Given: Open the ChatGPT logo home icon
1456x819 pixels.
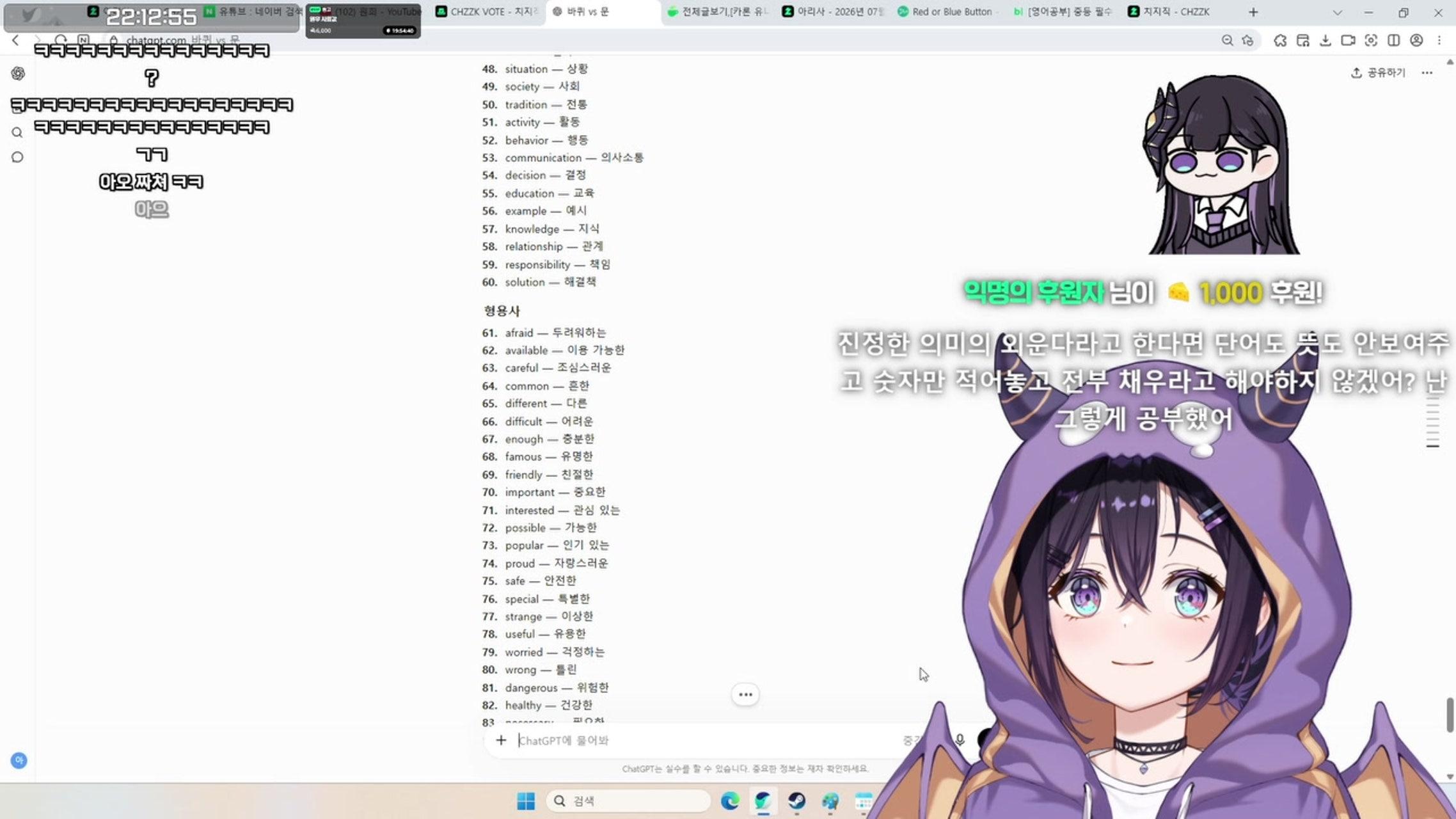Looking at the screenshot, I should 18,74.
